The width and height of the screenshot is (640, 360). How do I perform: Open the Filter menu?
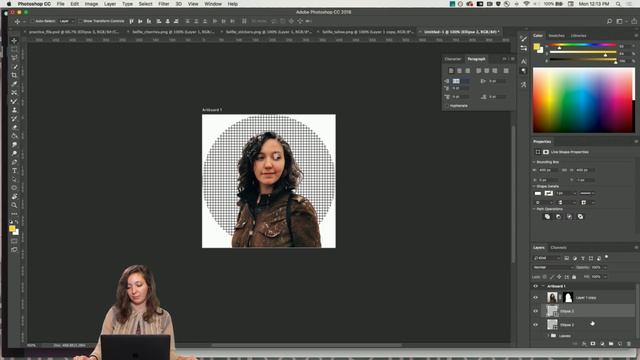pos(164,4)
